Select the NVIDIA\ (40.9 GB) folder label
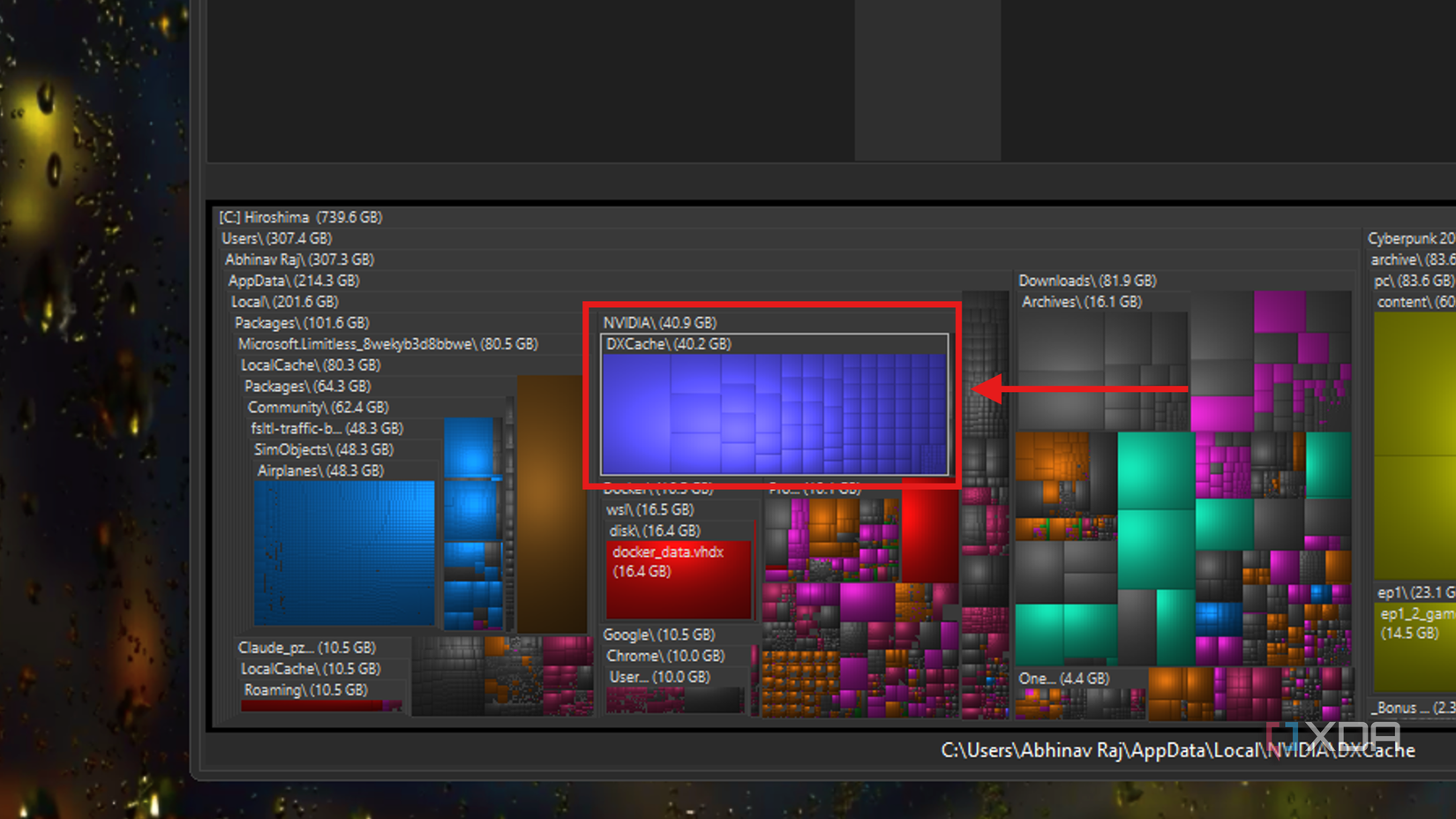This screenshot has height=819, width=1456. (660, 323)
